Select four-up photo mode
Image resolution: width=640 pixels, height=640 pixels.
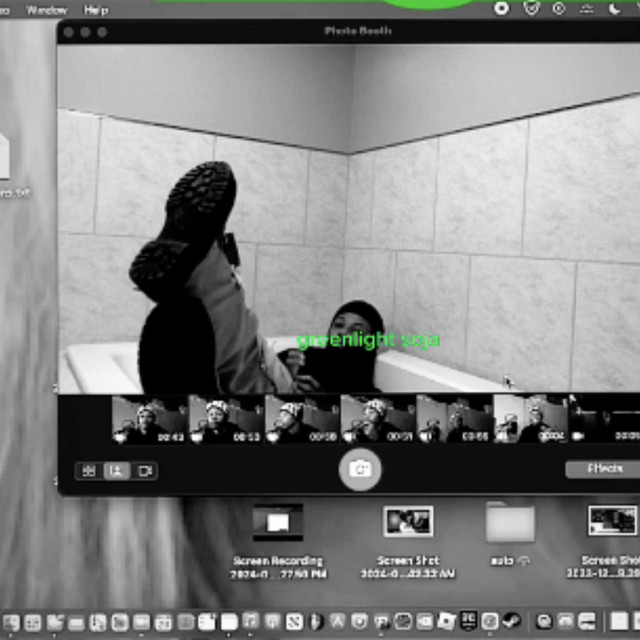(x=89, y=470)
